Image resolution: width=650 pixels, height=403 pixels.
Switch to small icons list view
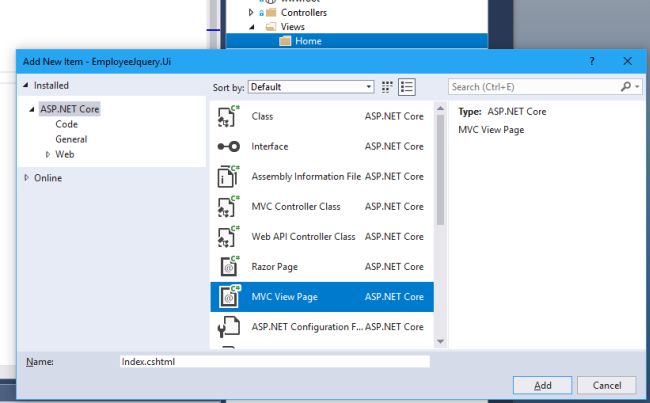click(407, 87)
